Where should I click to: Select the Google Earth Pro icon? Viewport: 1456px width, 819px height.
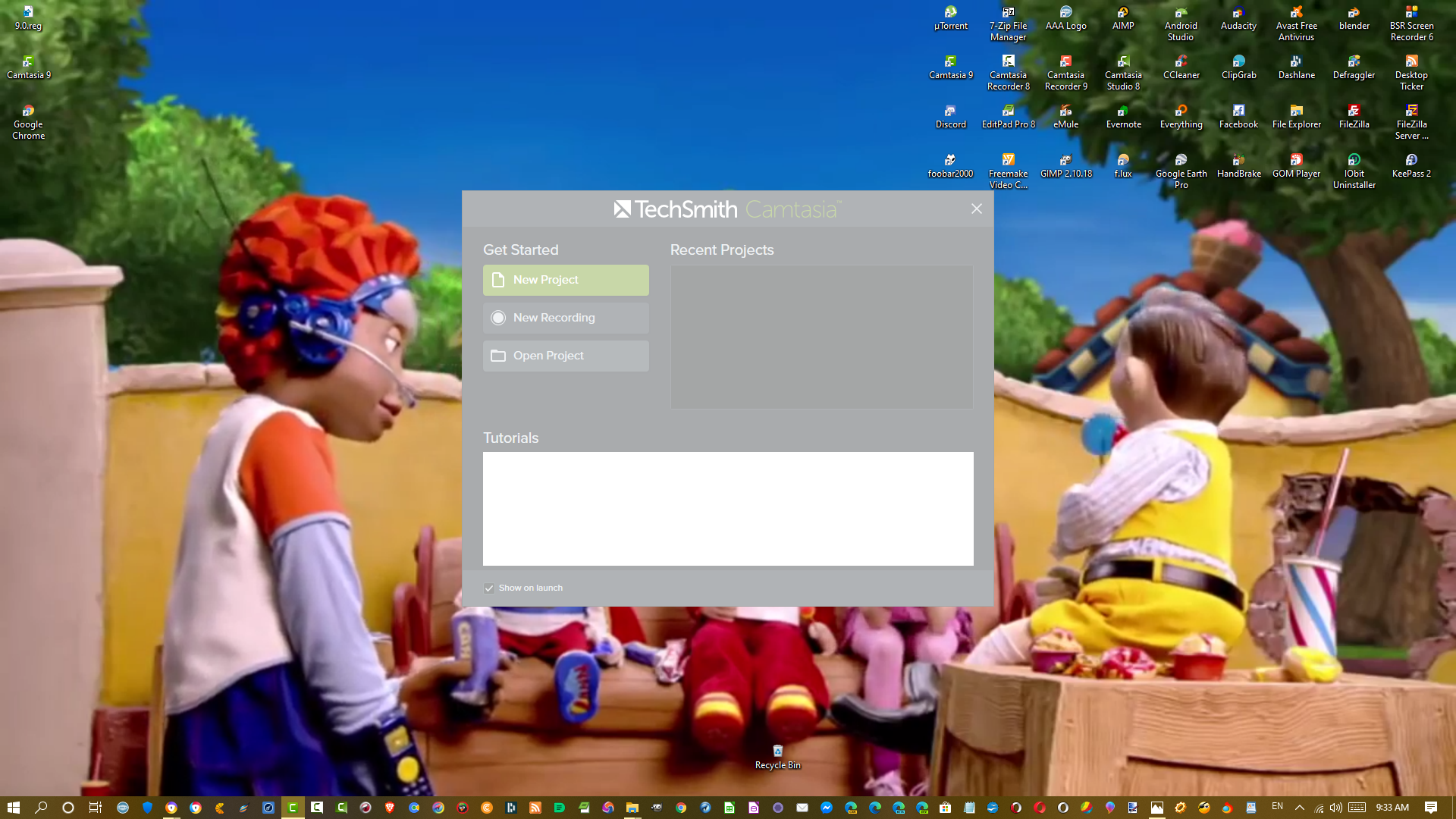1181,171
